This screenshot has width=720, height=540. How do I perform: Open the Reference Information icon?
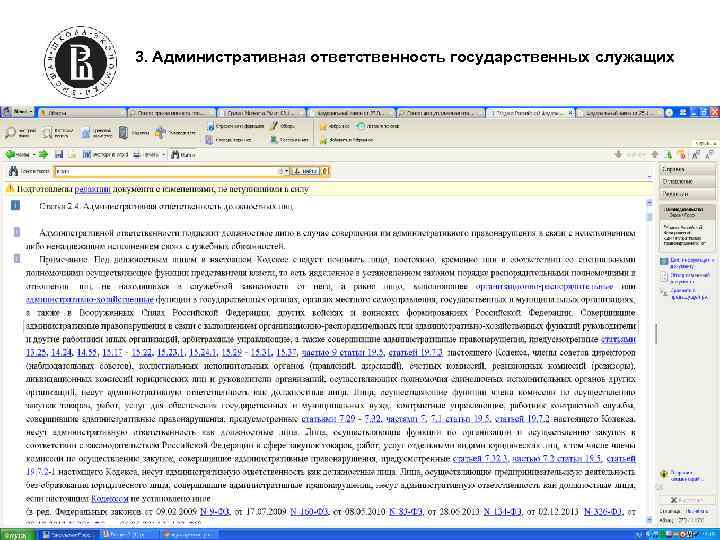click(210, 126)
